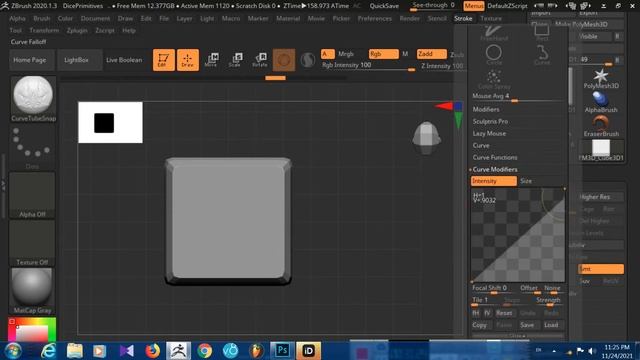Open the Render menu
640x360 pixels.
coord(410,18)
